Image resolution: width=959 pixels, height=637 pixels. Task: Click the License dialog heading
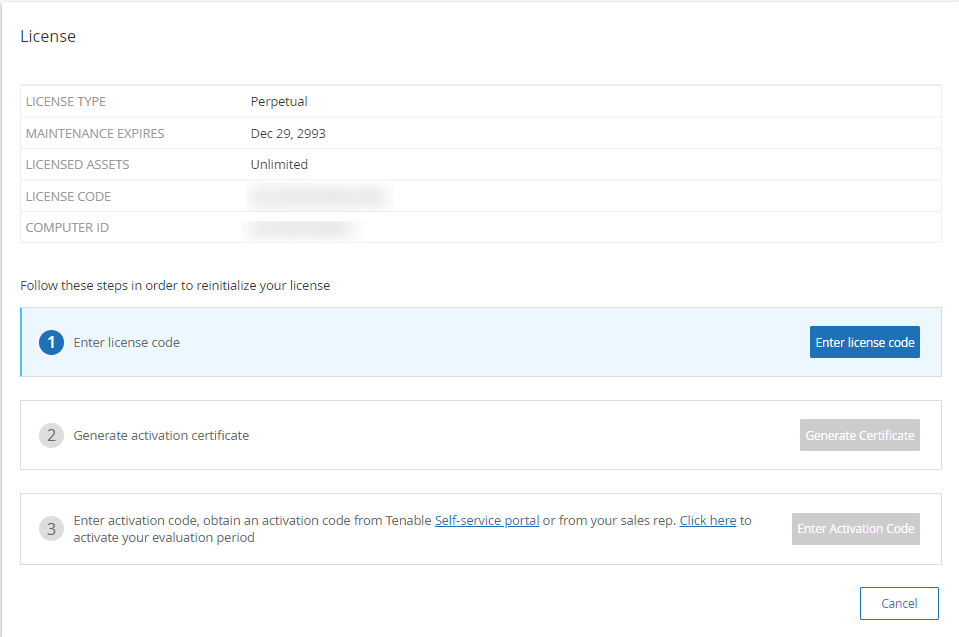click(x=48, y=37)
